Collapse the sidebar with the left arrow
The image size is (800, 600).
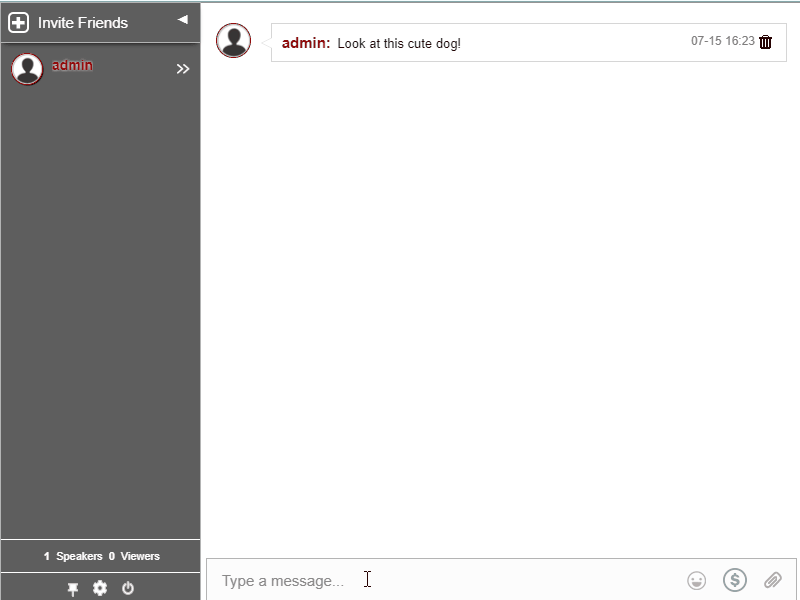click(182, 18)
